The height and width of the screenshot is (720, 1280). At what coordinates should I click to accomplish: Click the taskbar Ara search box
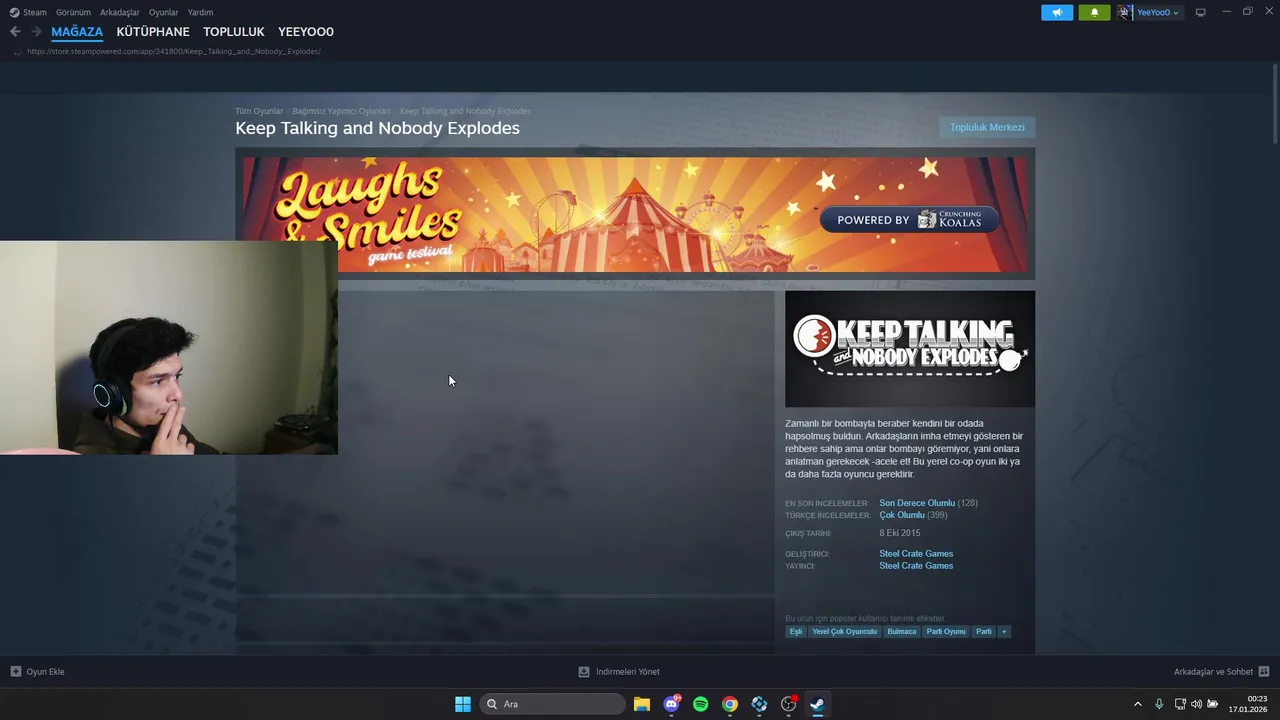(x=553, y=704)
